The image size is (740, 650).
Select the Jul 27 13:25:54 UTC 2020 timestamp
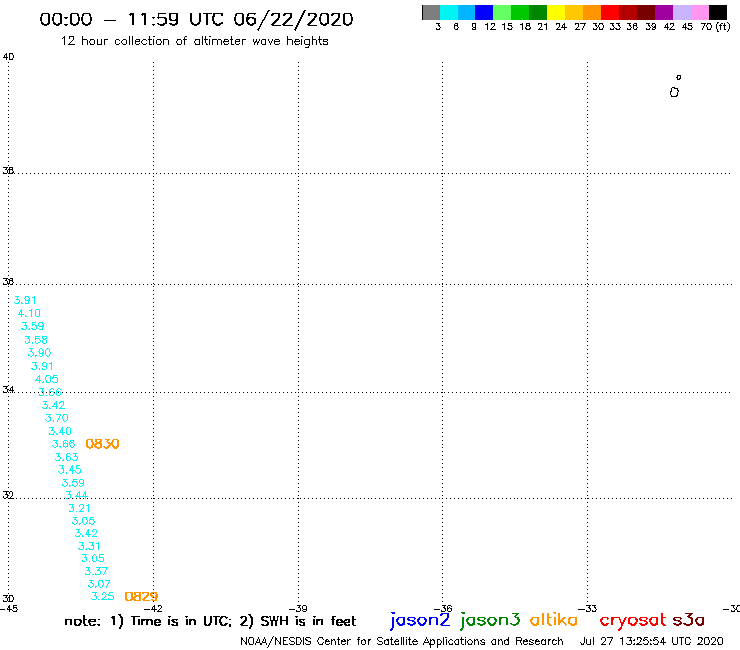(651, 641)
